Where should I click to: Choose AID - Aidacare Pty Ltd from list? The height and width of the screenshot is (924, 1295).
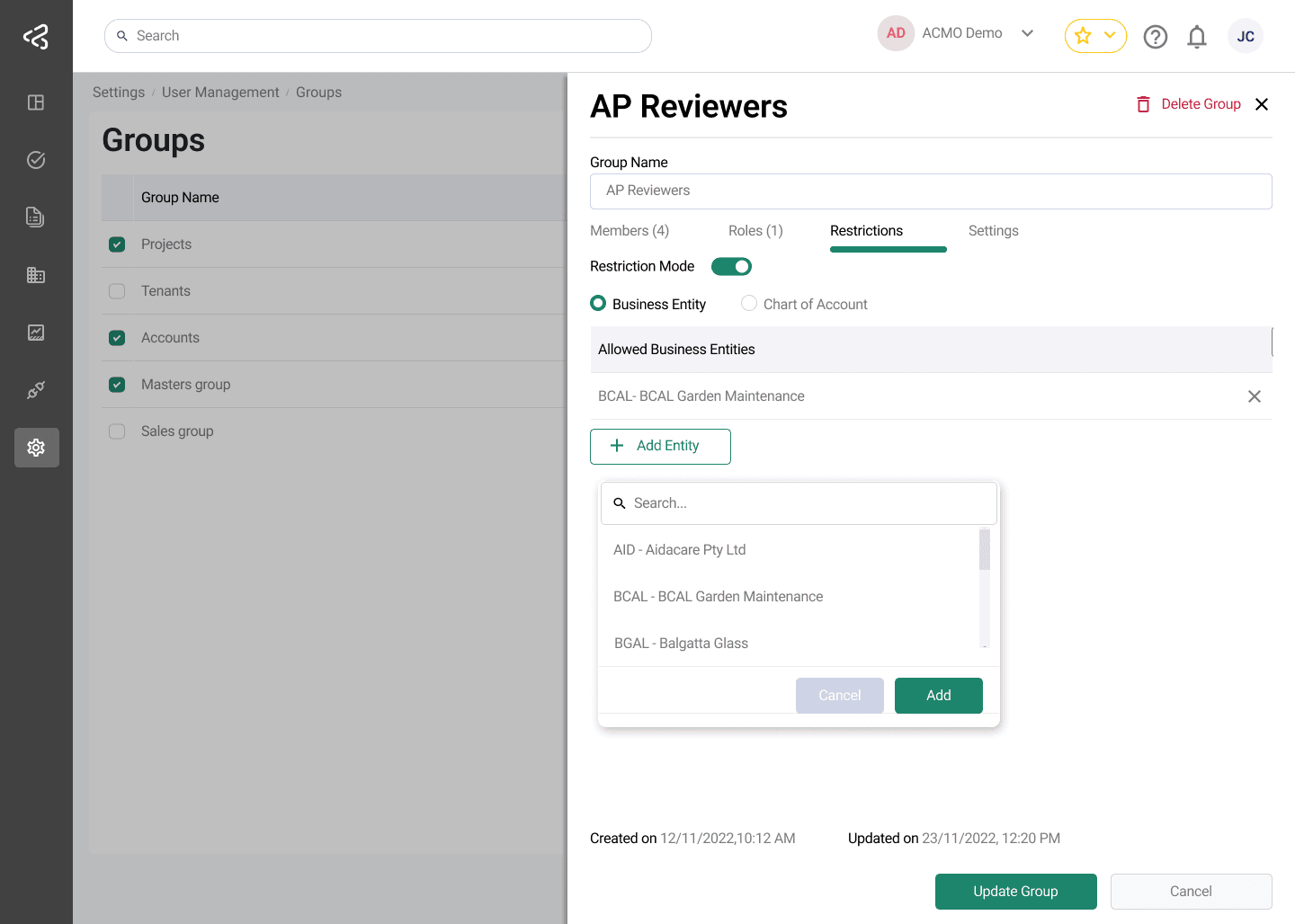point(680,550)
